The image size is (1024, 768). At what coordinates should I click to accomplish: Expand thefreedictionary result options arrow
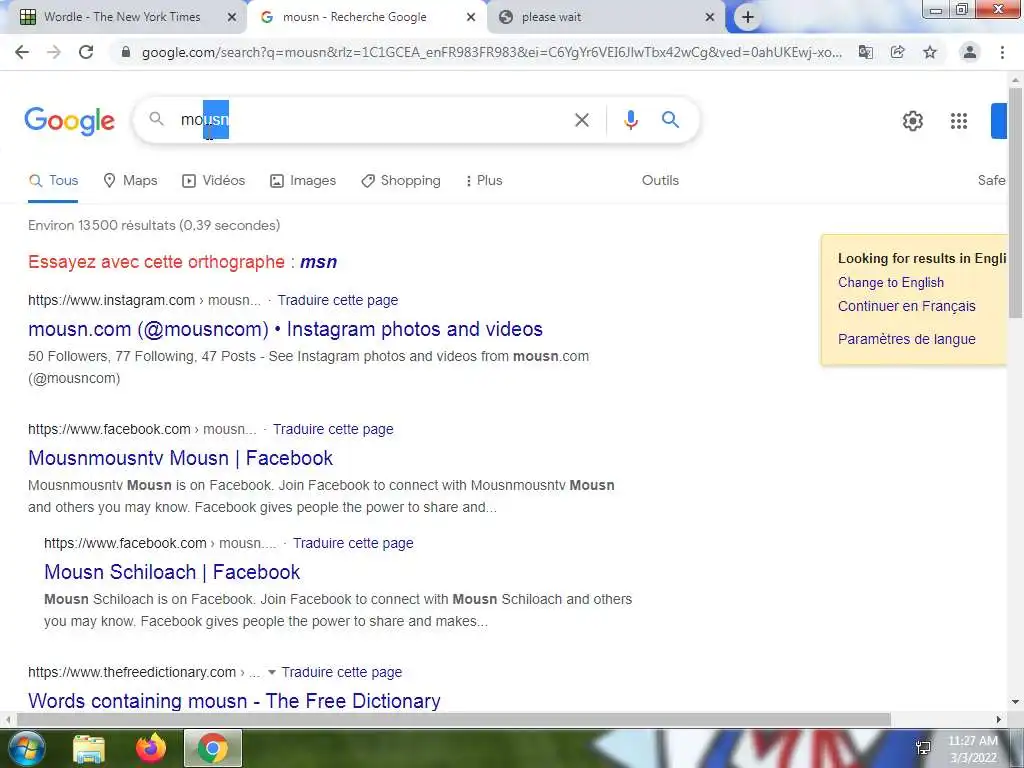click(272, 672)
